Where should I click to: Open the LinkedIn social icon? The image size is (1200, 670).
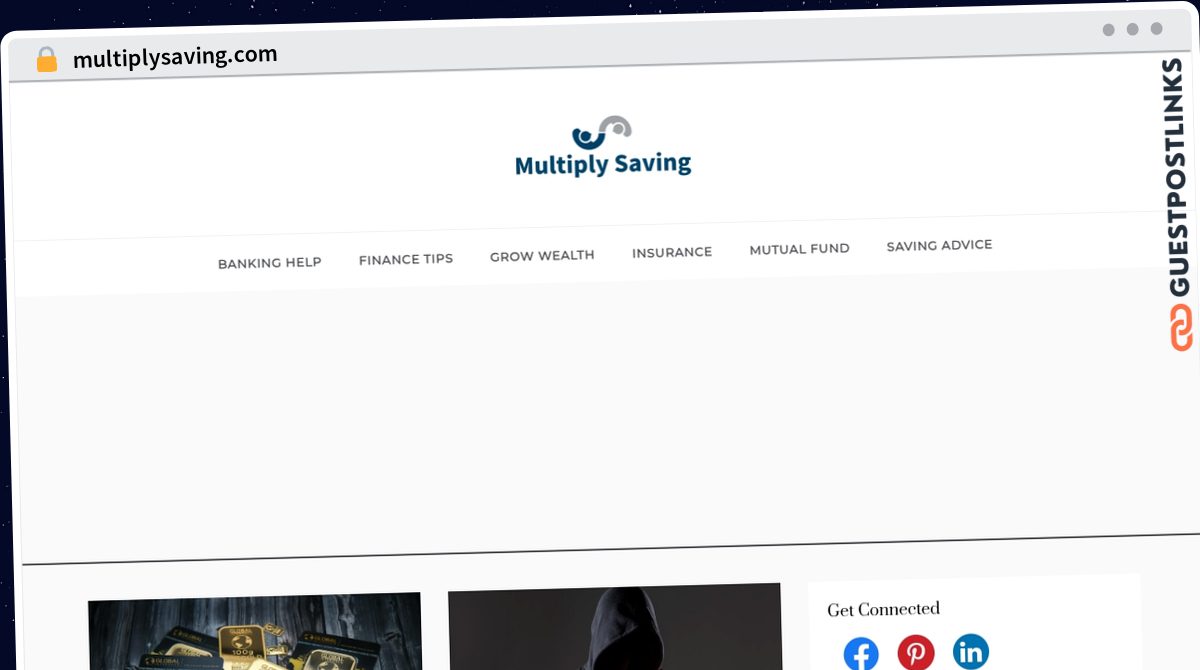point(970,651)
